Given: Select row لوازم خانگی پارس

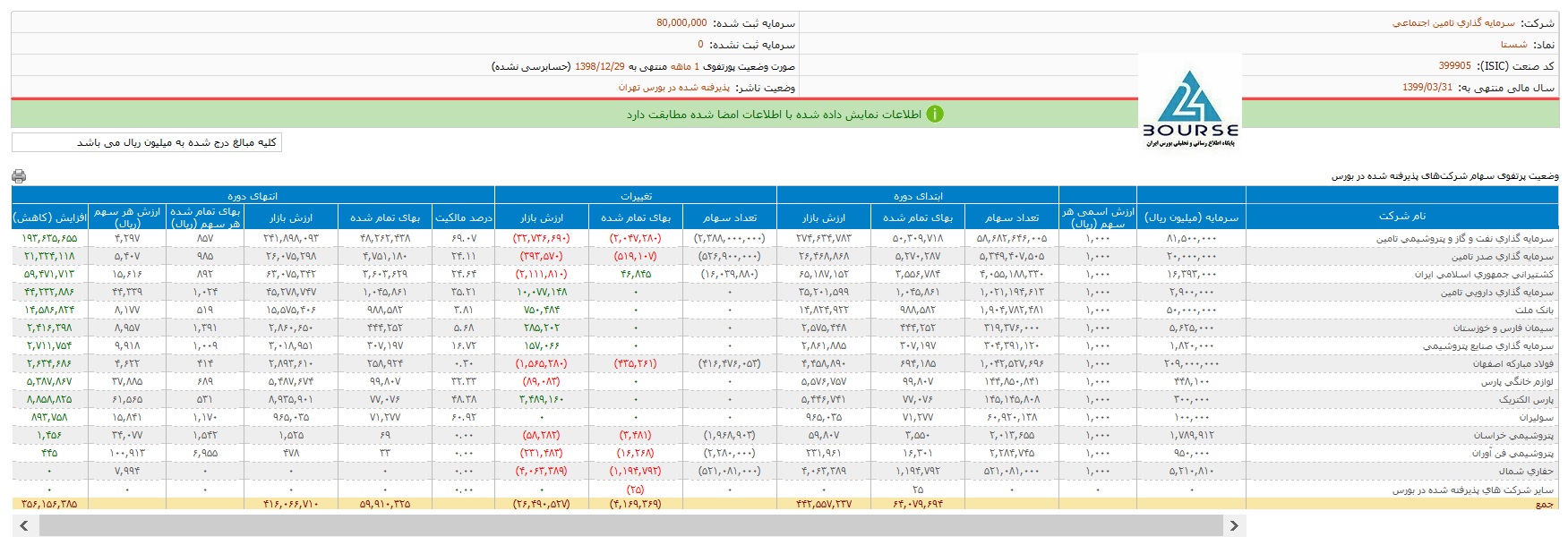Looking at the screenshot, I should click(x=1517, y=382).
